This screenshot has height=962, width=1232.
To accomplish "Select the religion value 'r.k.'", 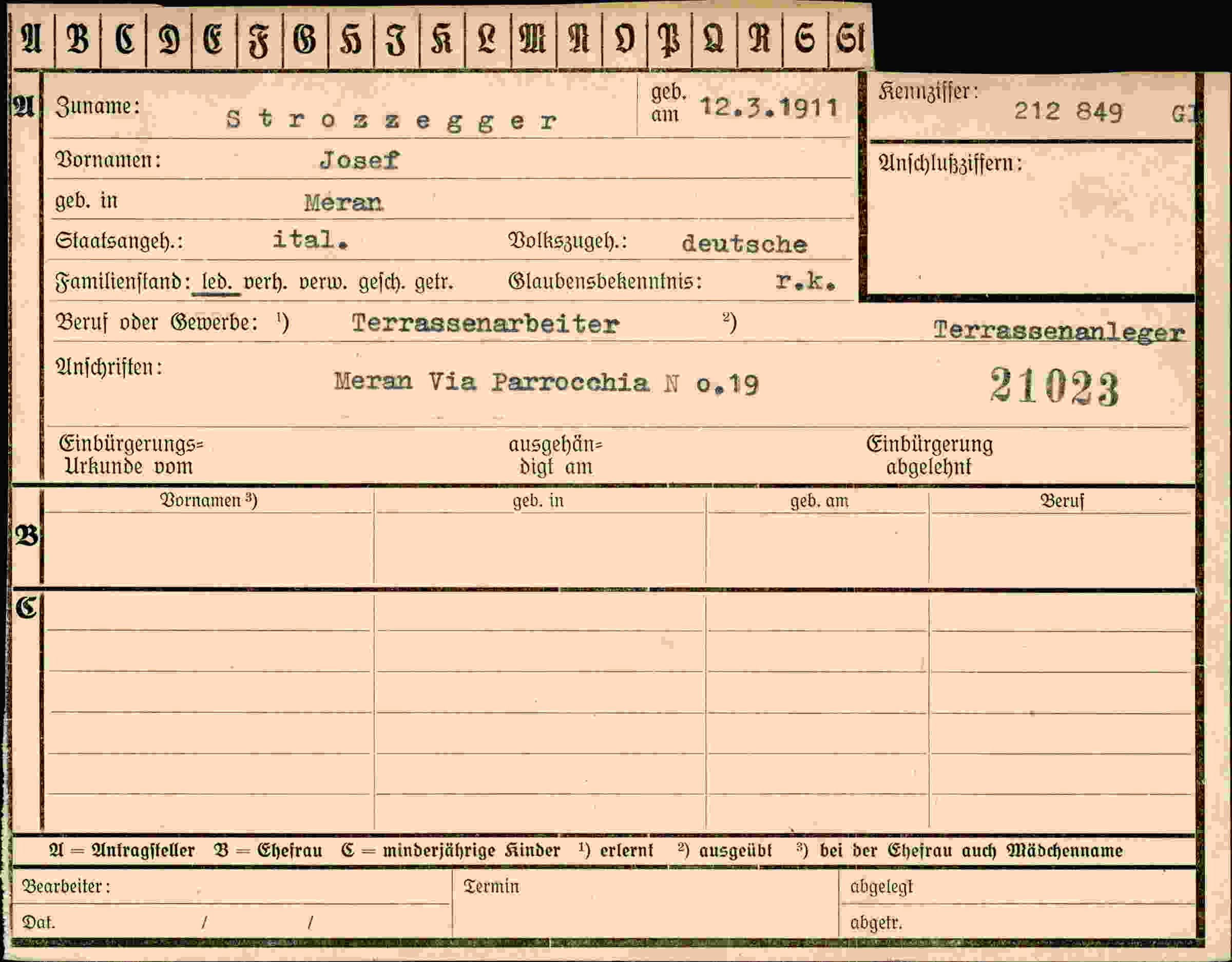I will pyautogui.click(x=805, y=280).
